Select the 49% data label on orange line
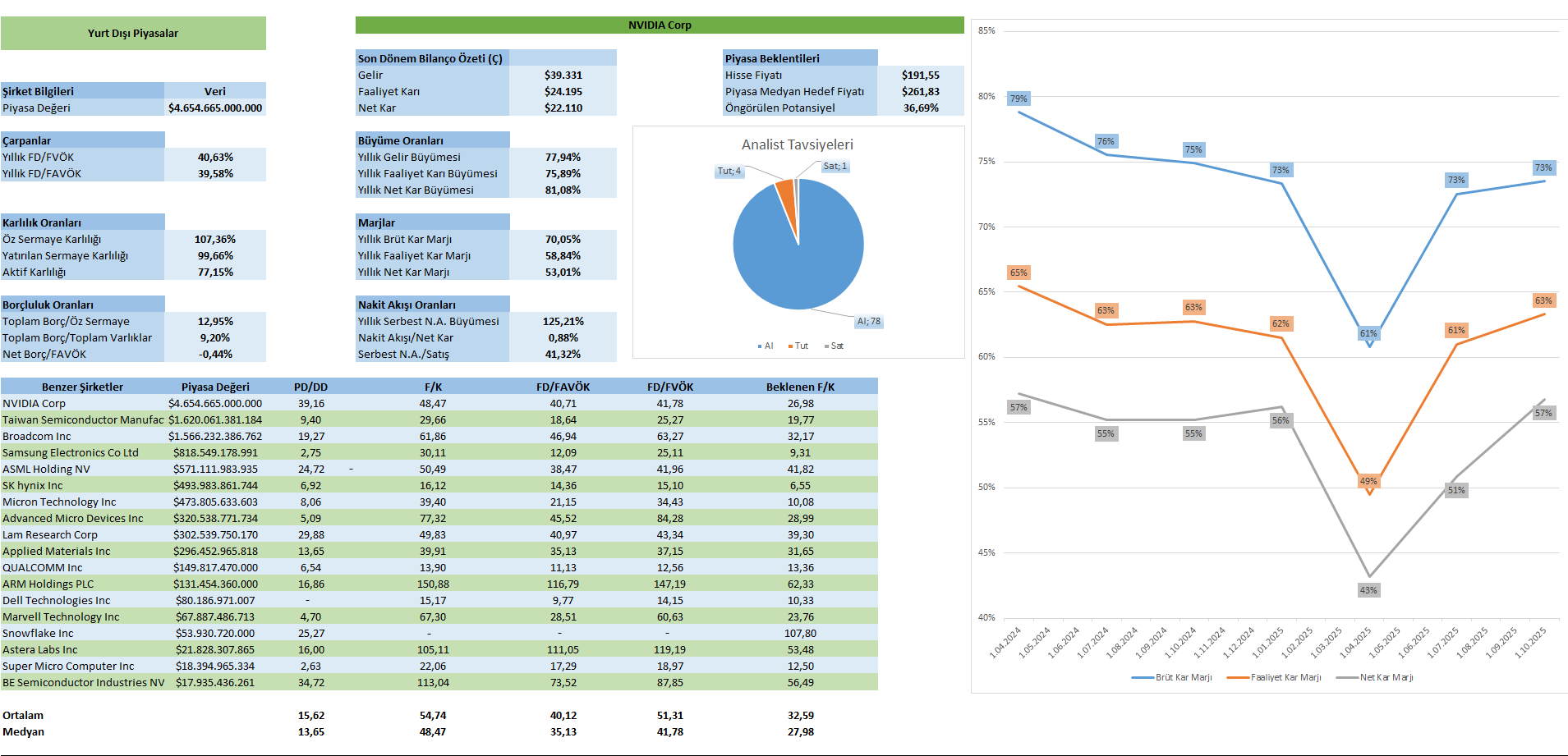1568x756 pixels. (x=1368, y=481)
